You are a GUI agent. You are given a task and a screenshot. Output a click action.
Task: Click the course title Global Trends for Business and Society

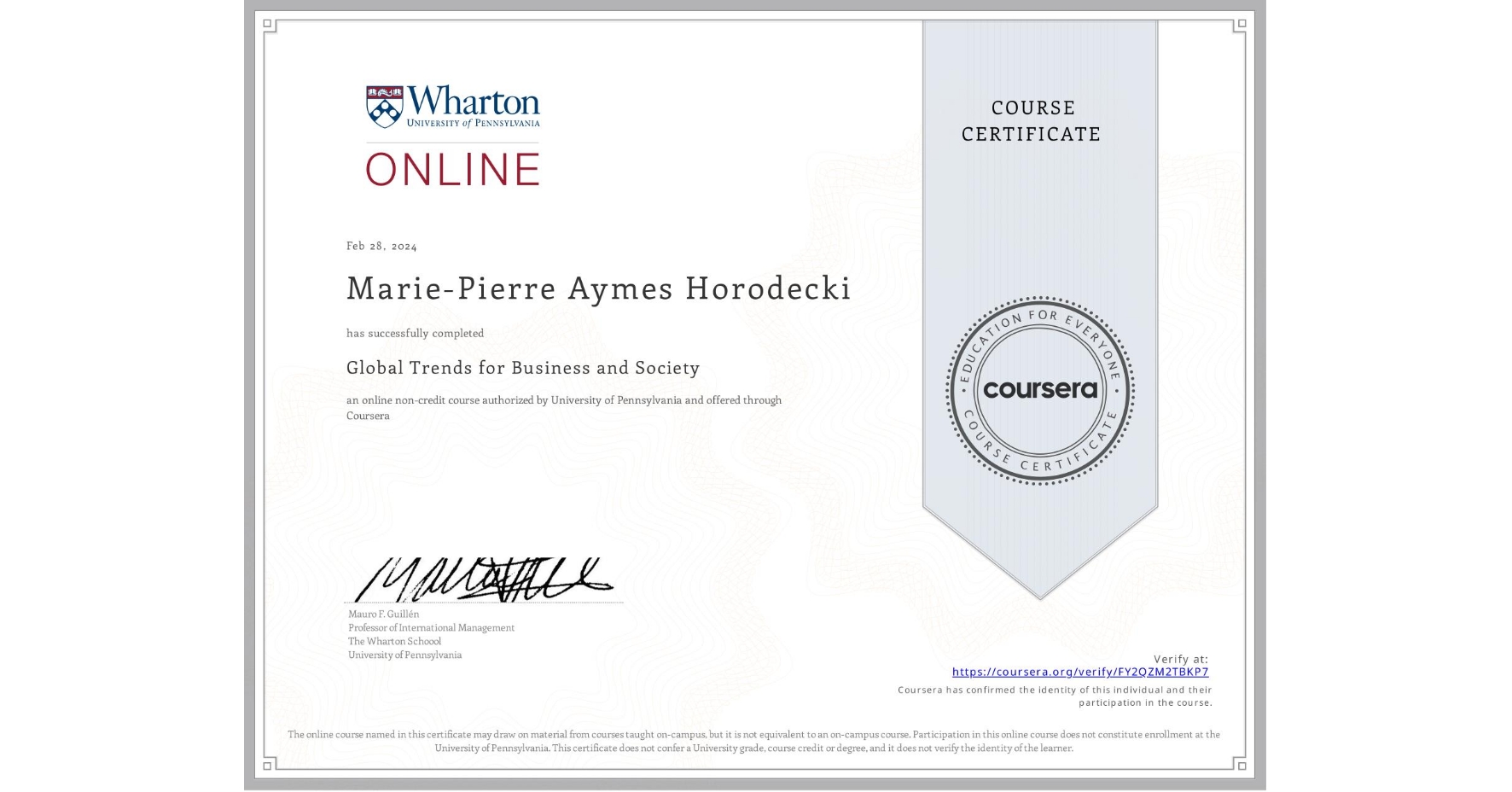coord(523,368)
